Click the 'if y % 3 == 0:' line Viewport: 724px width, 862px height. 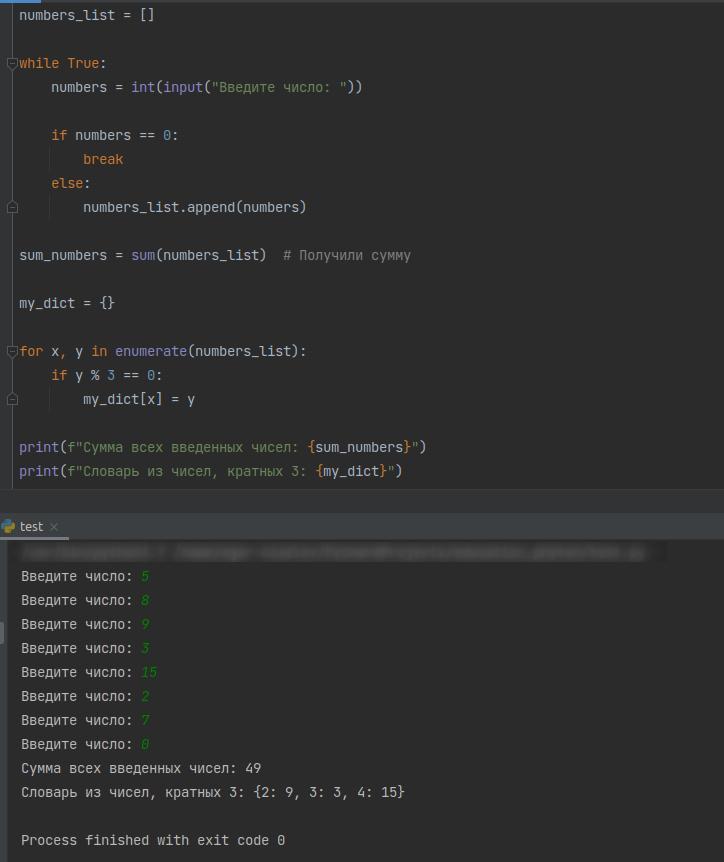[107, 375]
